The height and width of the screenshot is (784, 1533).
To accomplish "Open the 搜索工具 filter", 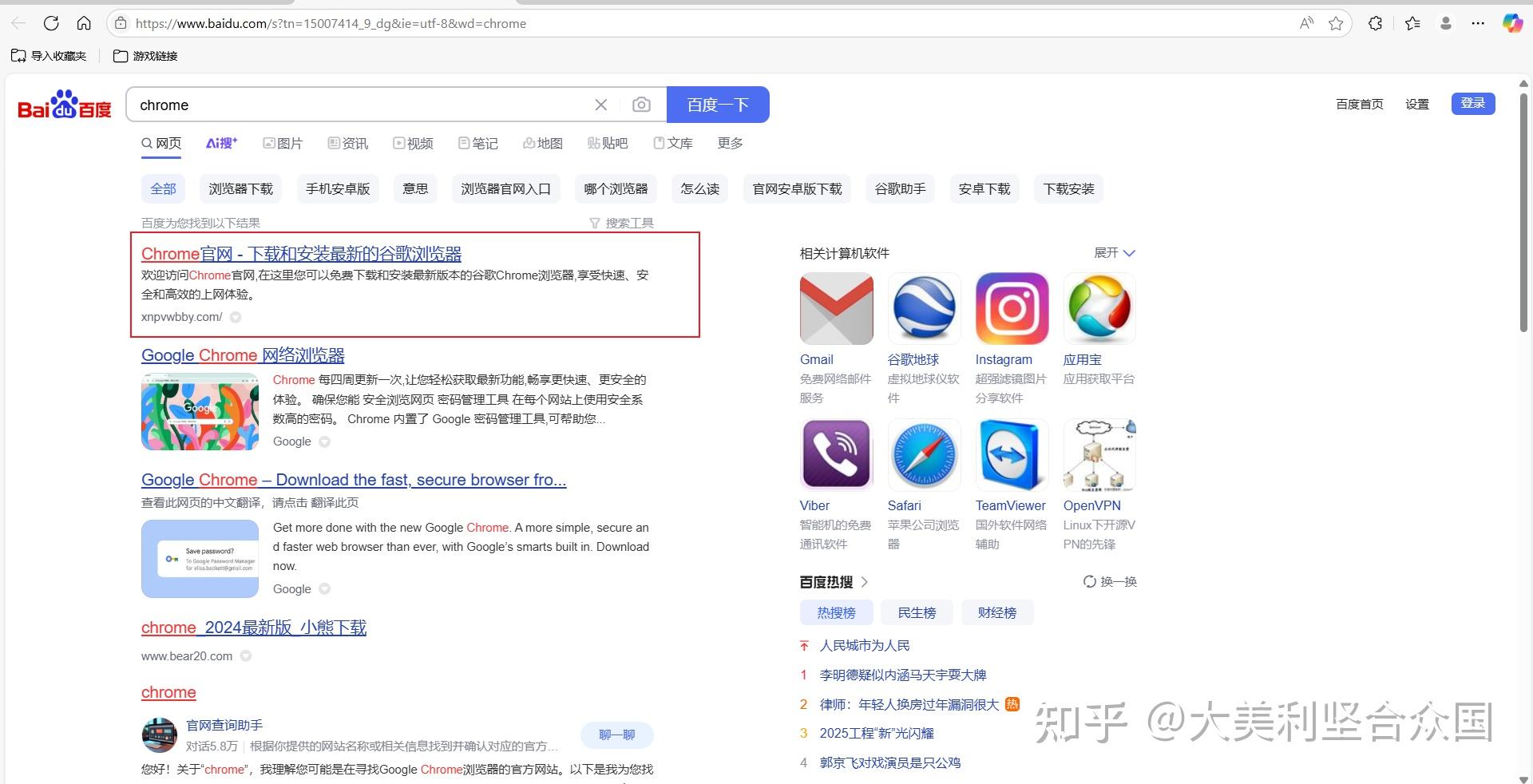I will (x=621, y=223).
